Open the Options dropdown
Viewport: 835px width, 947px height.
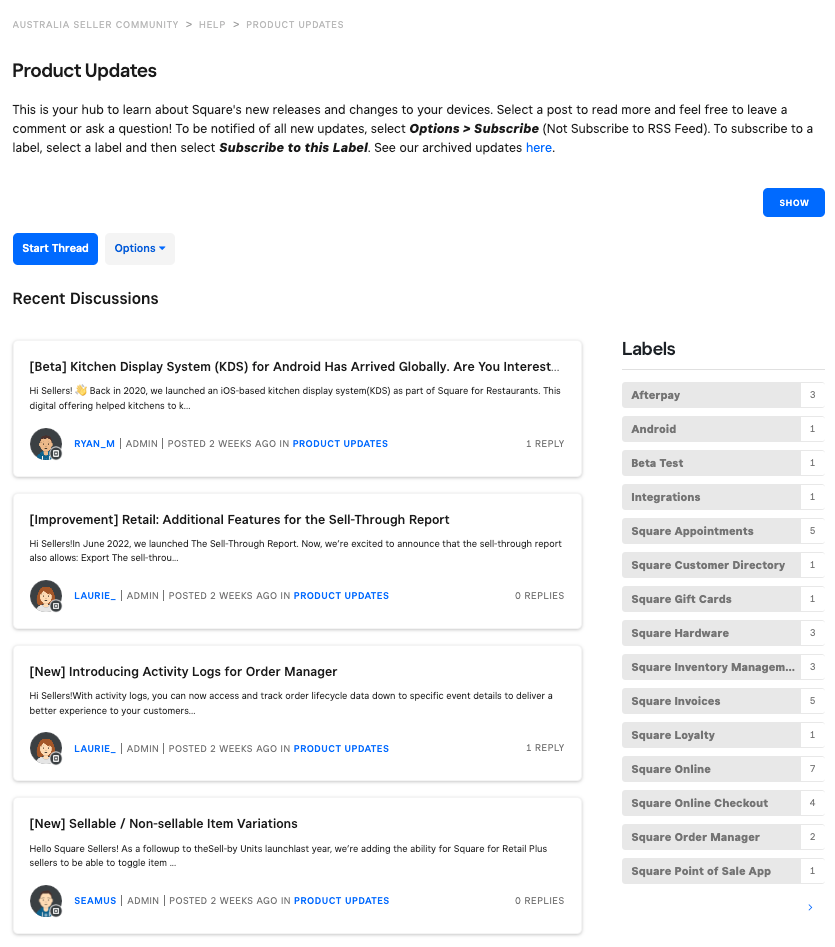click(x=140, y=249)
